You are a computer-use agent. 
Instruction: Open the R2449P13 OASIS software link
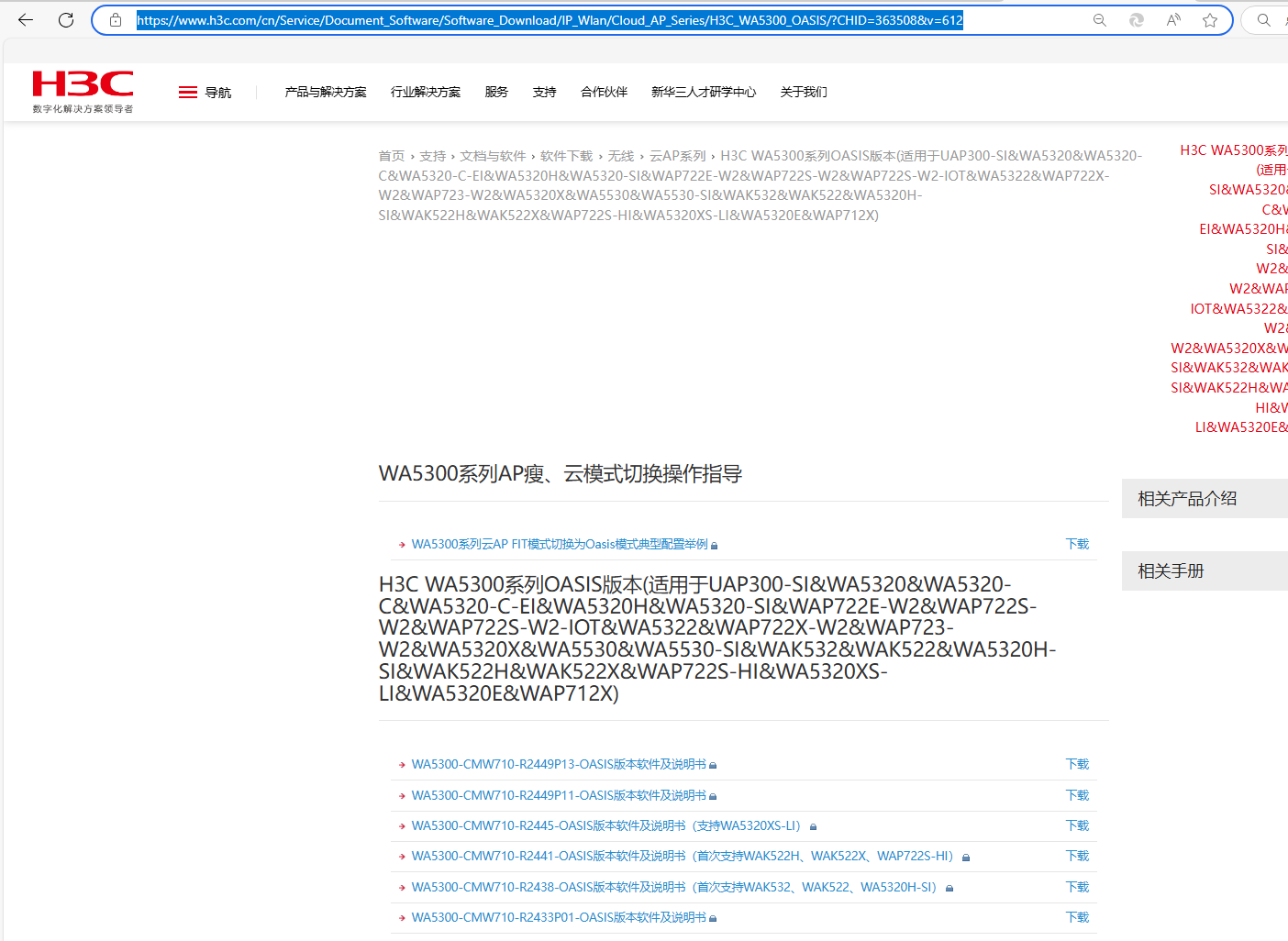[x=559, y=764]
